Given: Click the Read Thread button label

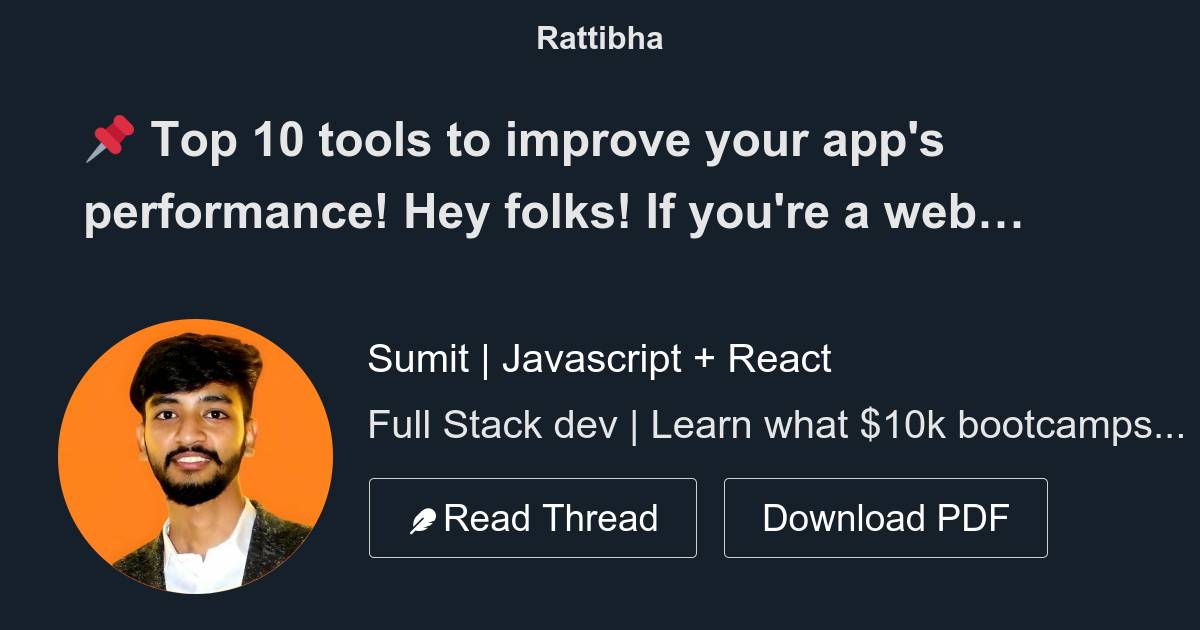Looking at the screenshot, I should (553, 518).
